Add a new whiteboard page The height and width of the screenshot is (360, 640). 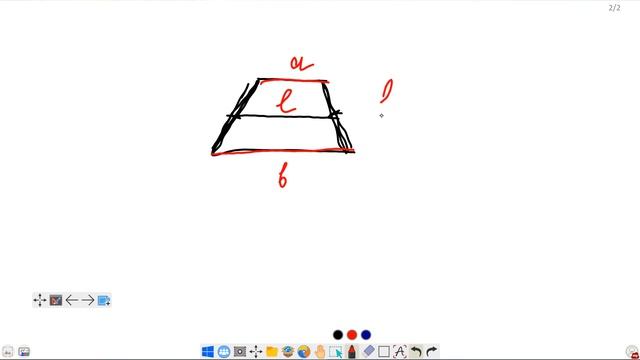[104, 300]
